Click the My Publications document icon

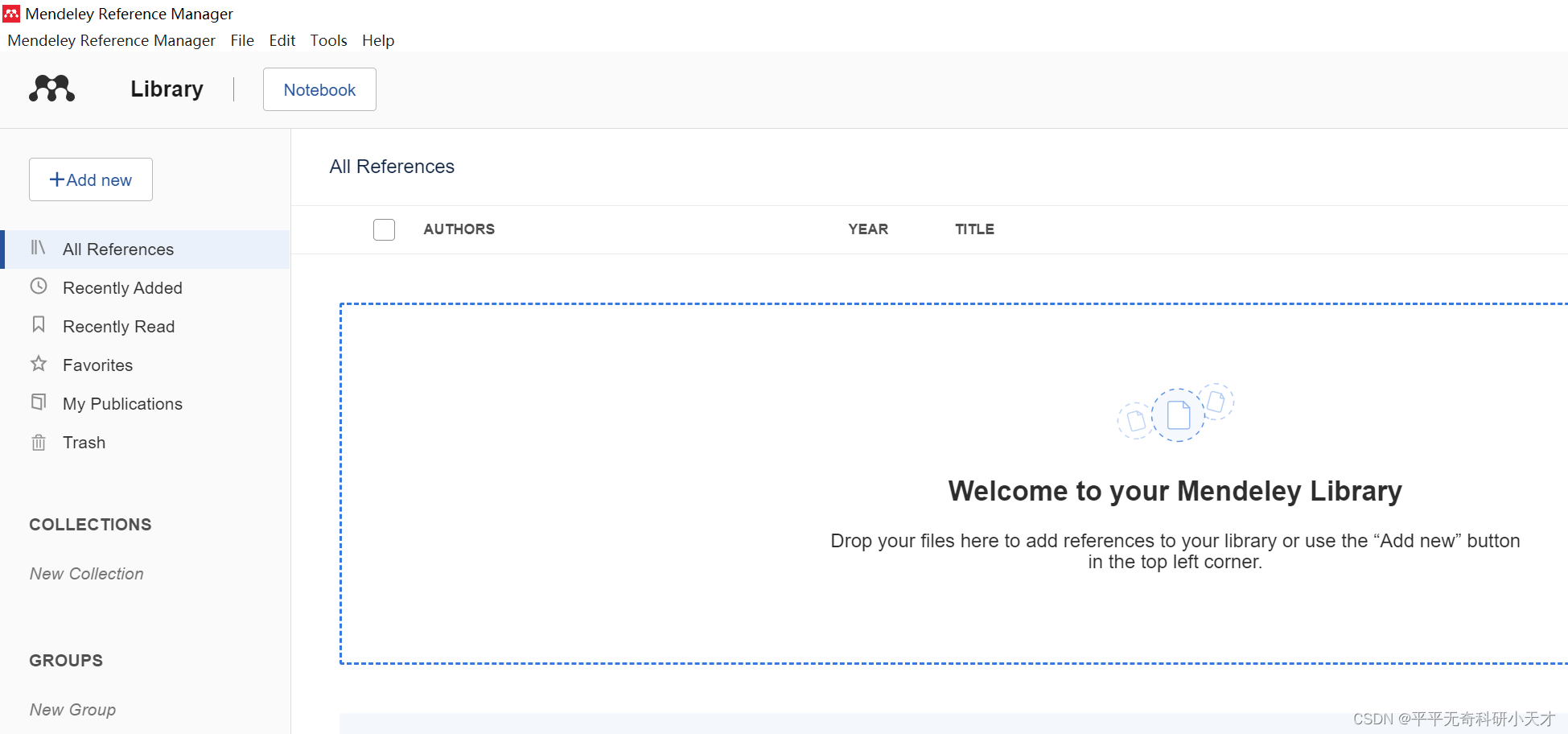pos(38,402)
